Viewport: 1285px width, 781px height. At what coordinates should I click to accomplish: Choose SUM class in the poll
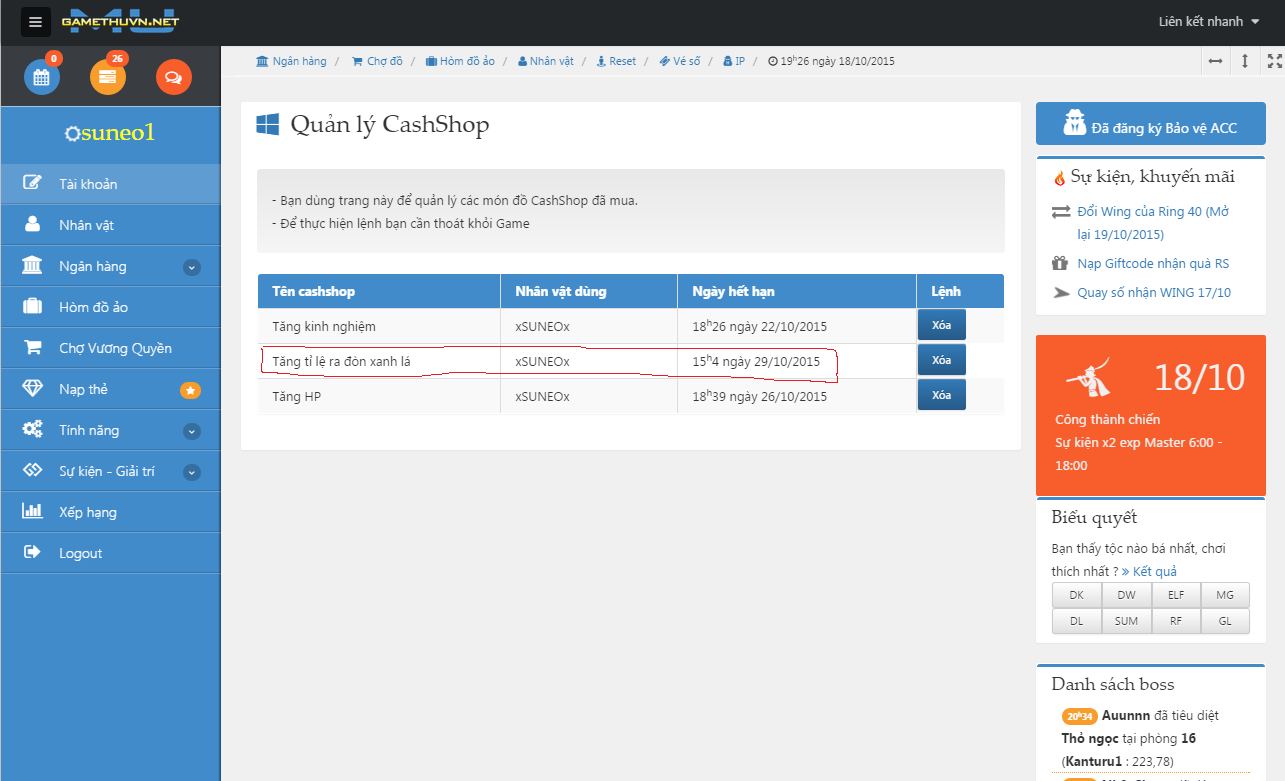pos(1126,621)
